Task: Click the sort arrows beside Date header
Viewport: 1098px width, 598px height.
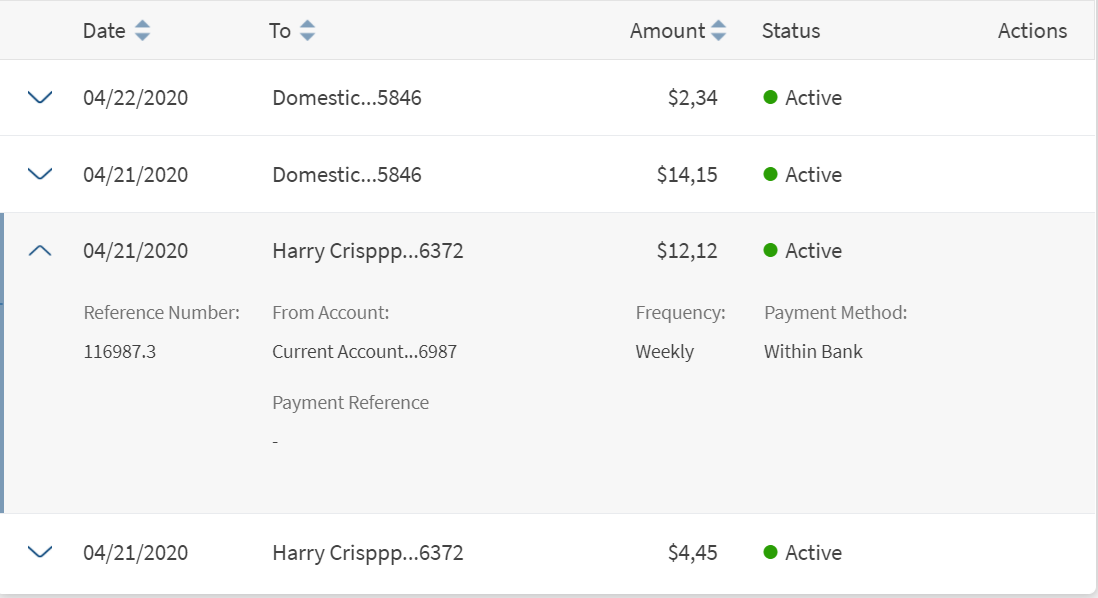Action: (x=143, y=31)
